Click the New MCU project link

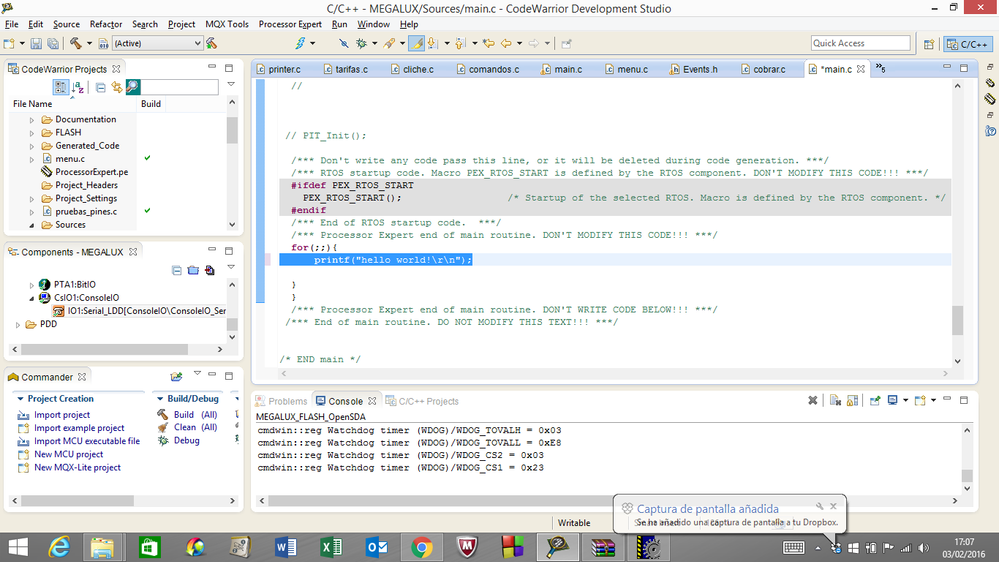(68, 454)
